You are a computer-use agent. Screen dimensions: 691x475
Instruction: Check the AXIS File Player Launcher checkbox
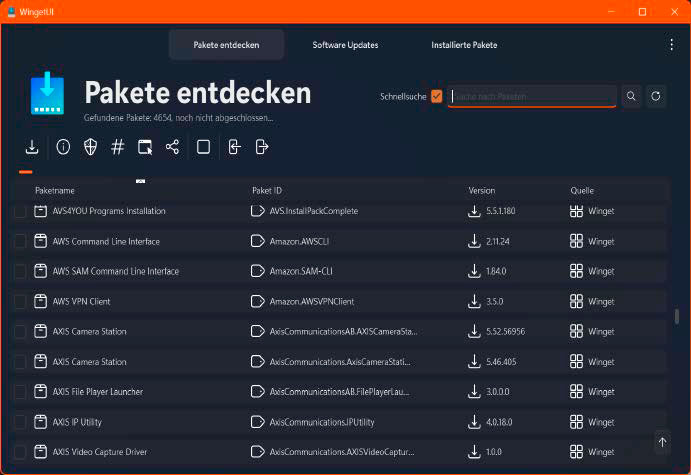point(20,391)
